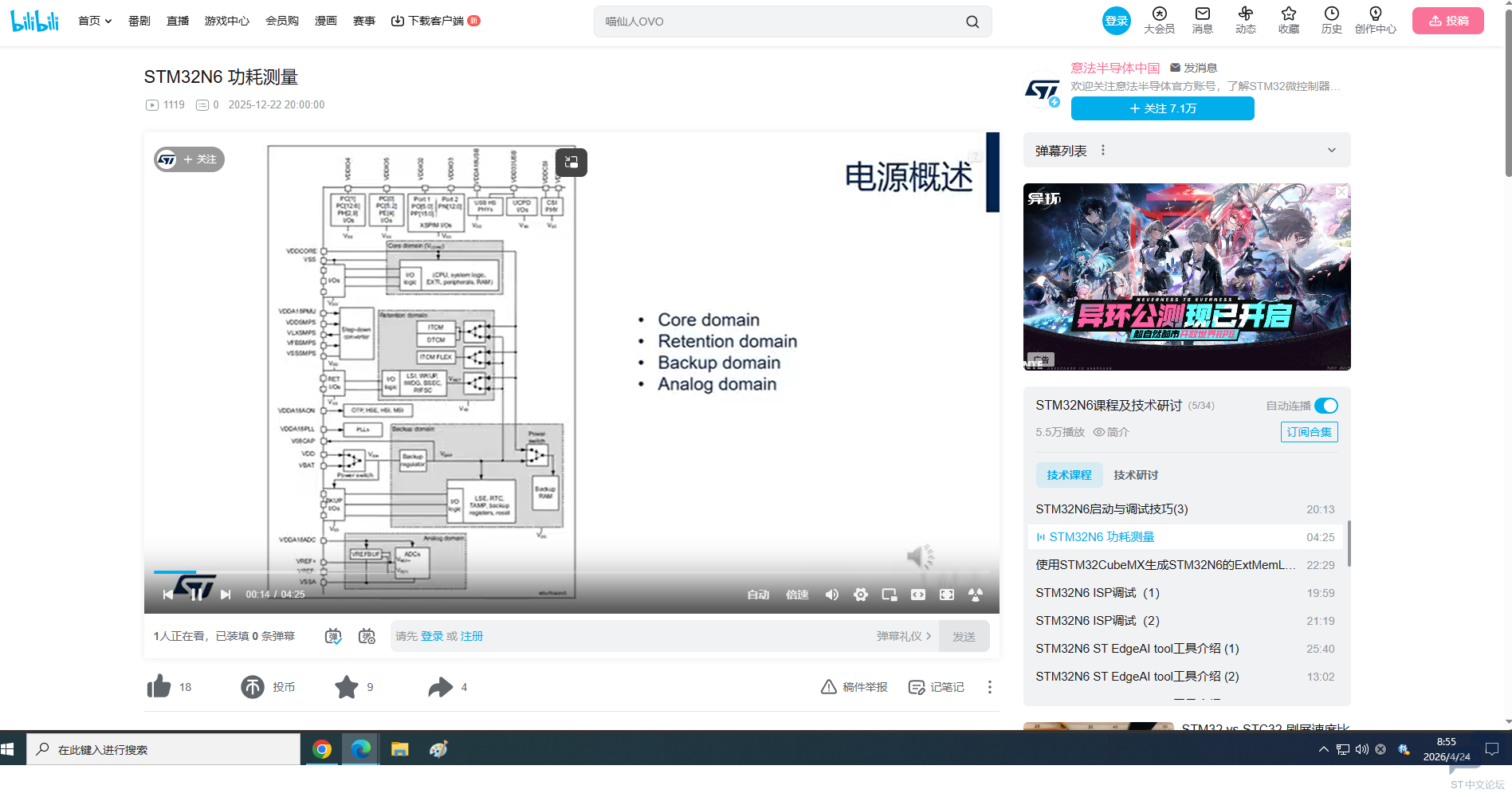Click the 关注 overlay button in player
Viewport: 1512px width, 797px height.
tap(190, 159)
